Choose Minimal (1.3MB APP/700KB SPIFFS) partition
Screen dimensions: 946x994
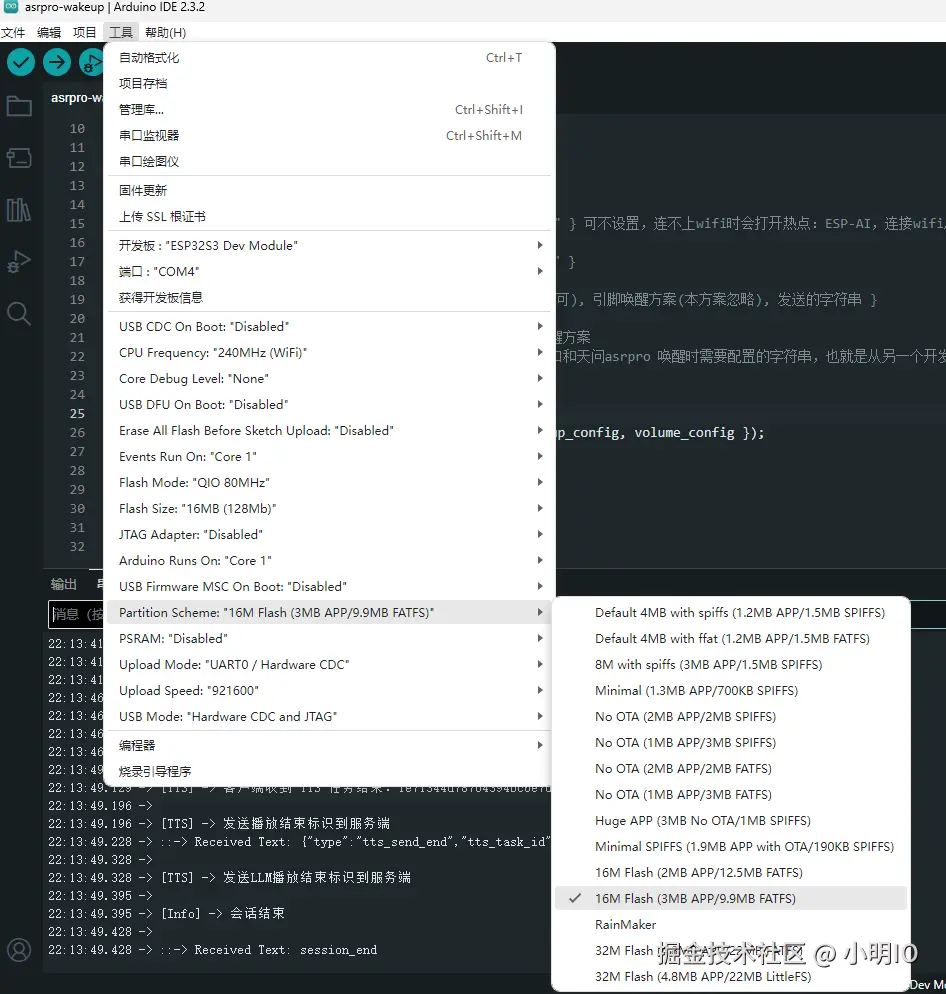(730, 690)
